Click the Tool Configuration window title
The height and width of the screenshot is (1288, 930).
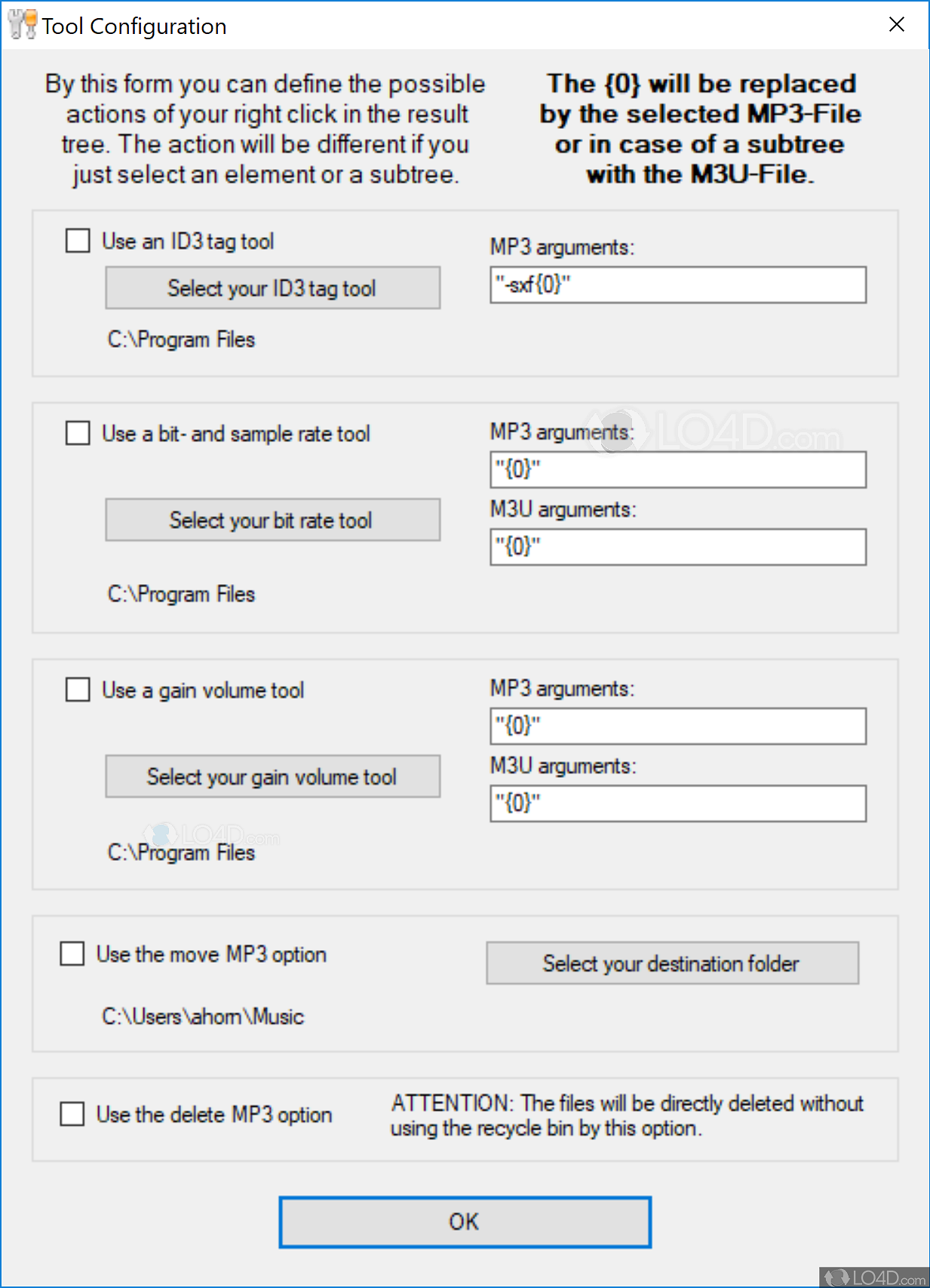[134, 25]
